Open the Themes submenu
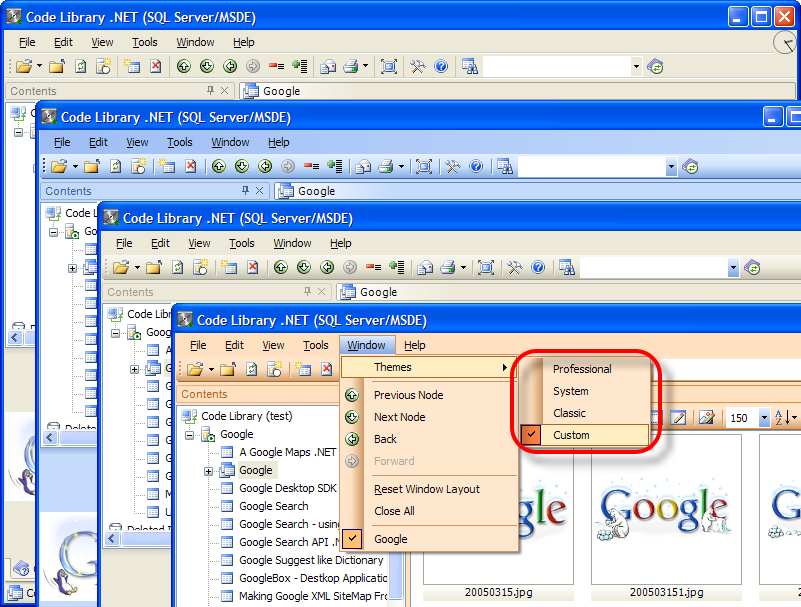This screenshot has width=801, height=607. pyautogui.click(x=429, y=367)
